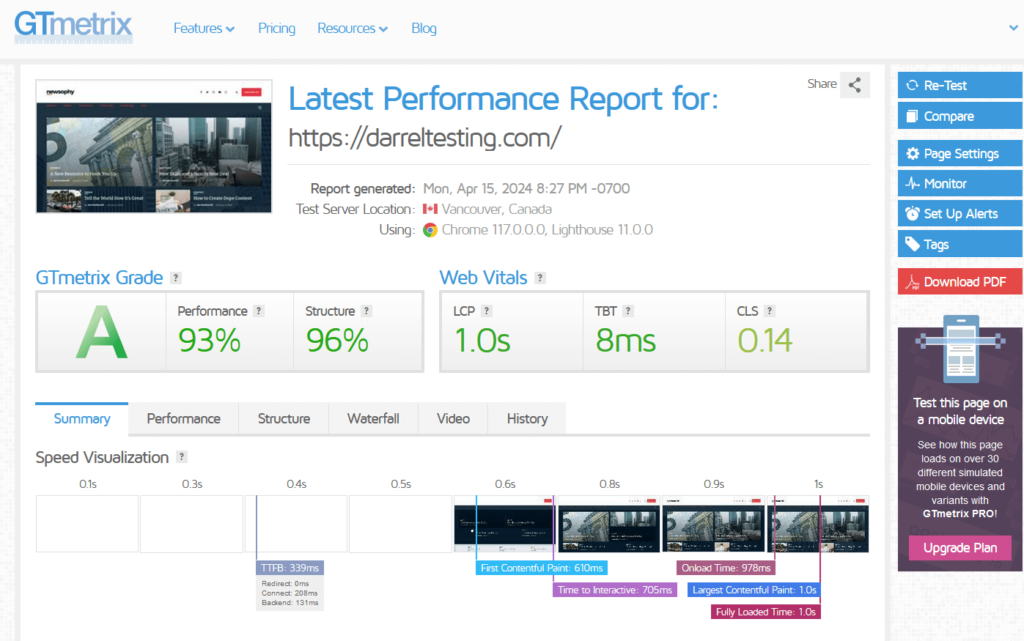Open the site screenshot thumbnail

[x=153, y=146]
